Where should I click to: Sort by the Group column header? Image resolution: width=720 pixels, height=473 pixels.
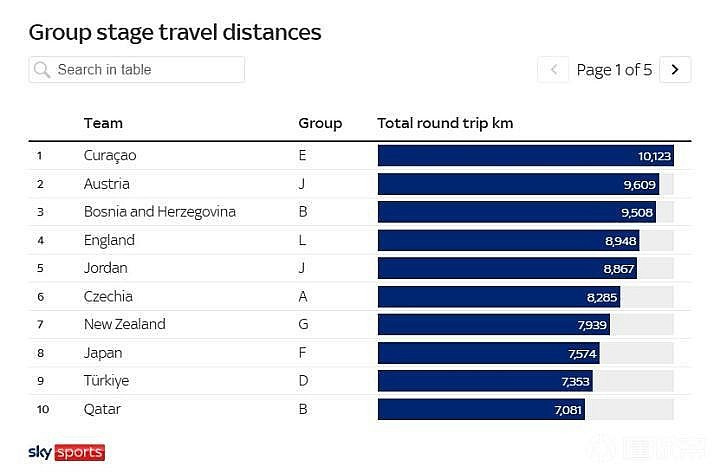(x=320, y=123)
